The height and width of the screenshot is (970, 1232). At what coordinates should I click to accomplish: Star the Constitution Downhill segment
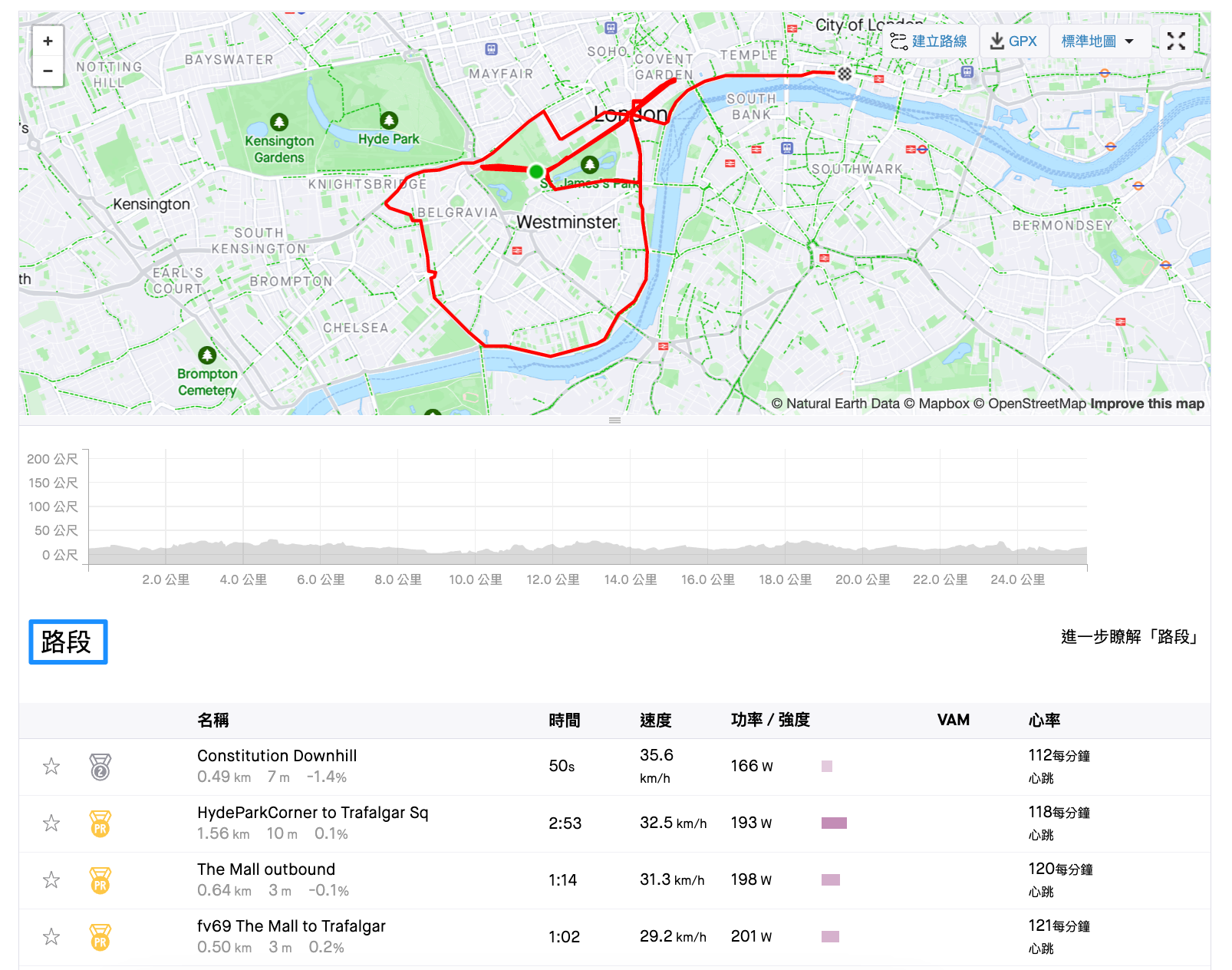51,767
